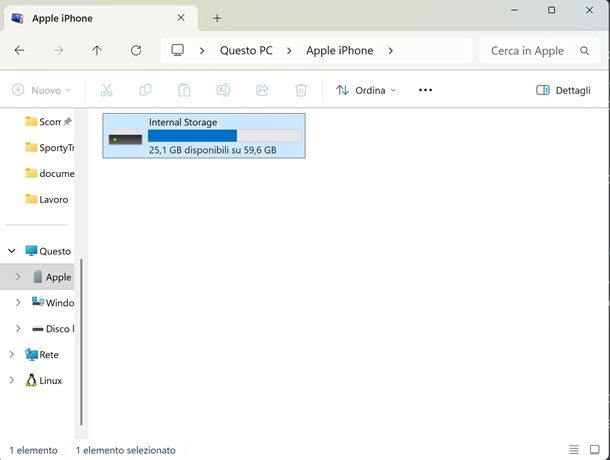This screenshot has height=460, width=610.
Task: Open the Nuovo dropdown menu
Action: point(41,90)
